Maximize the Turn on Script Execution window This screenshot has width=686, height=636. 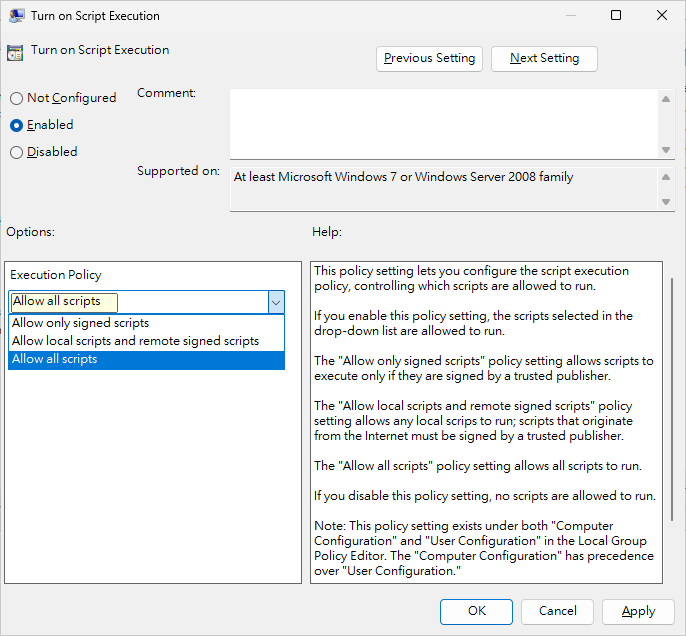[x=616, y=16]
